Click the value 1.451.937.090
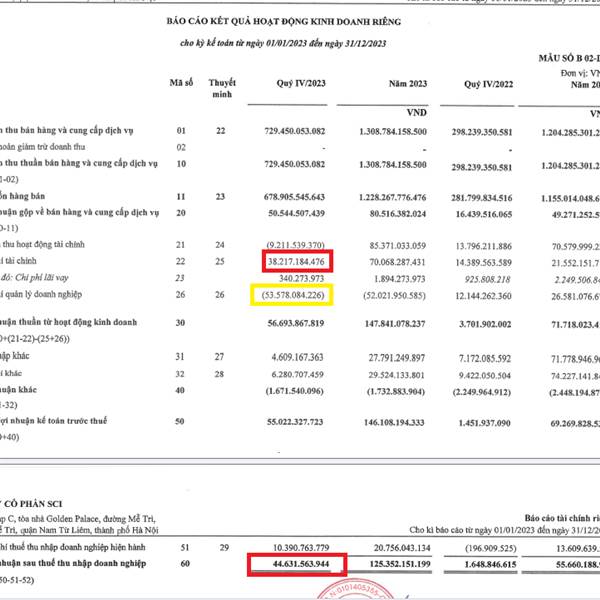 tap(485, 423)
